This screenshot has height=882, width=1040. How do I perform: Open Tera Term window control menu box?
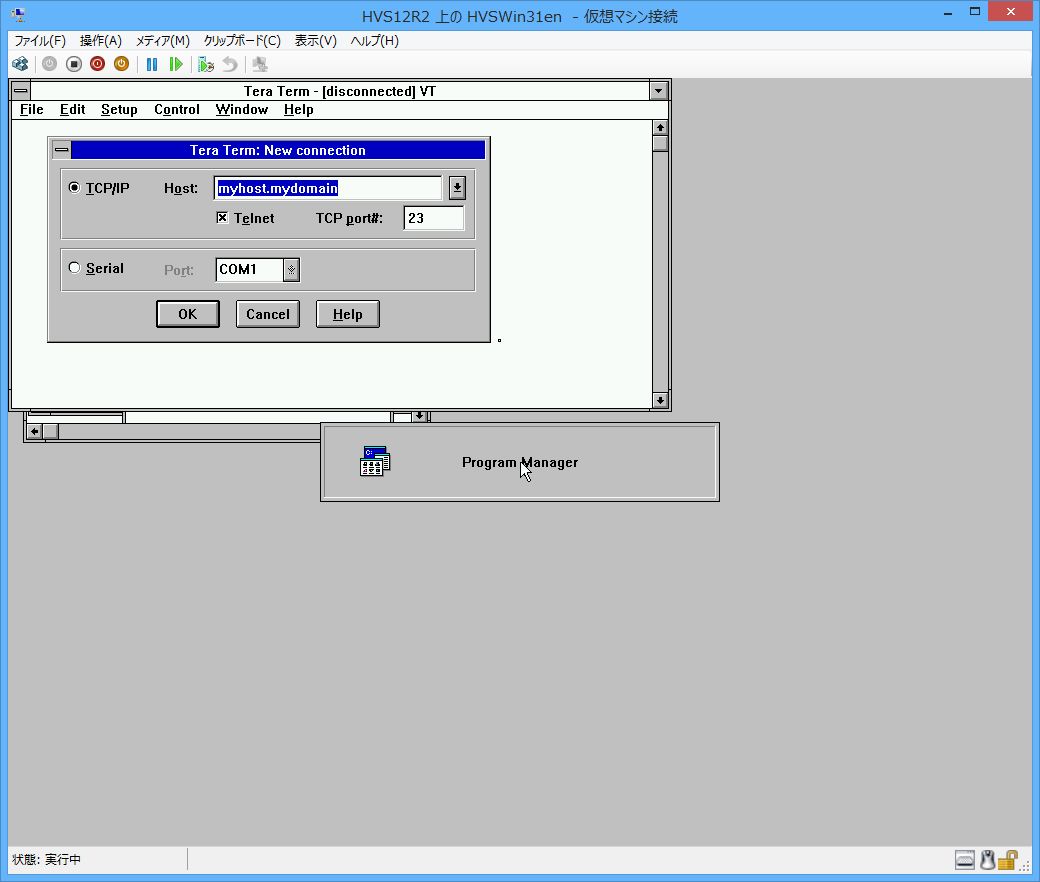click(x=21, y=91)
